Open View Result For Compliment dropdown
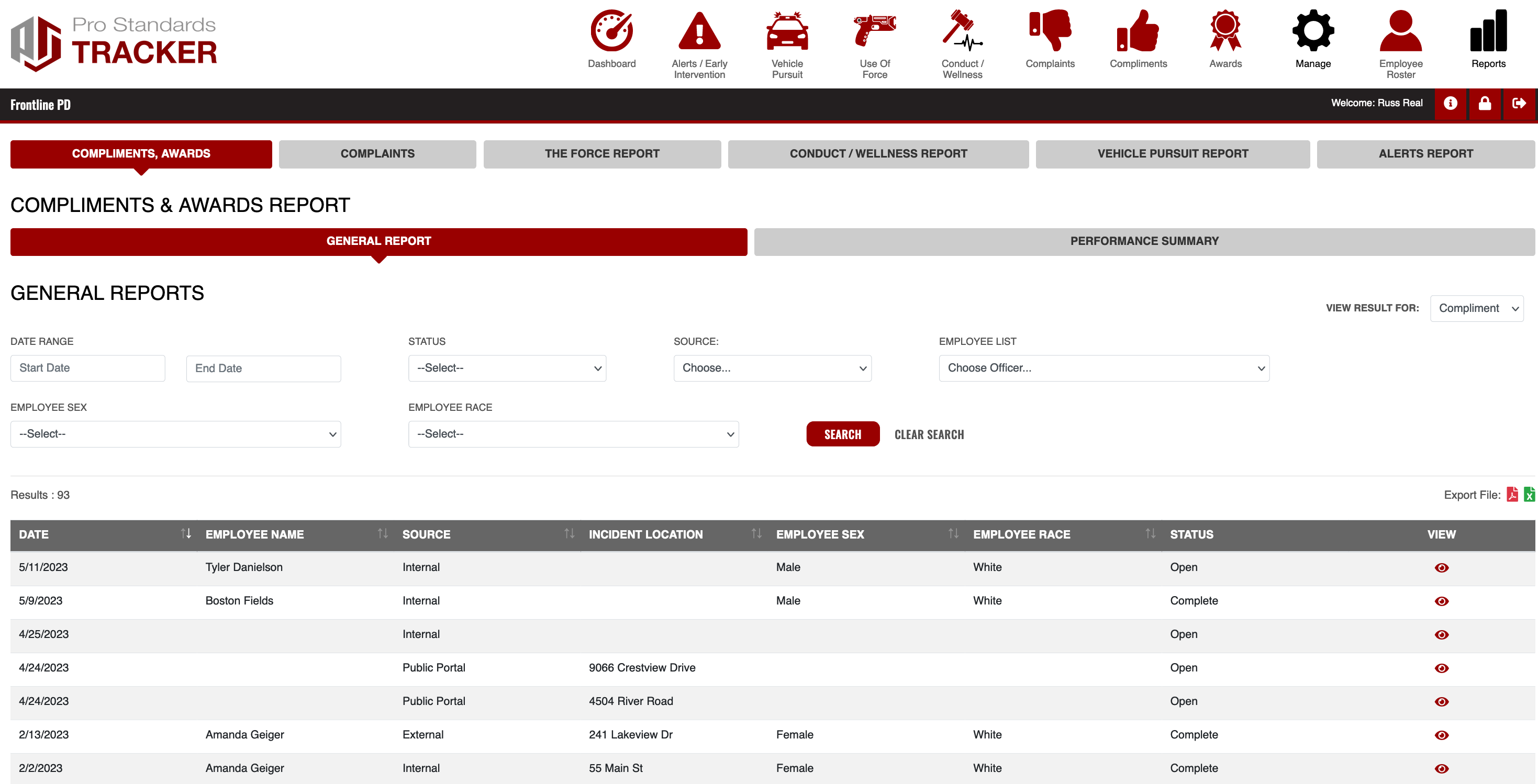 click(1477, 309)
